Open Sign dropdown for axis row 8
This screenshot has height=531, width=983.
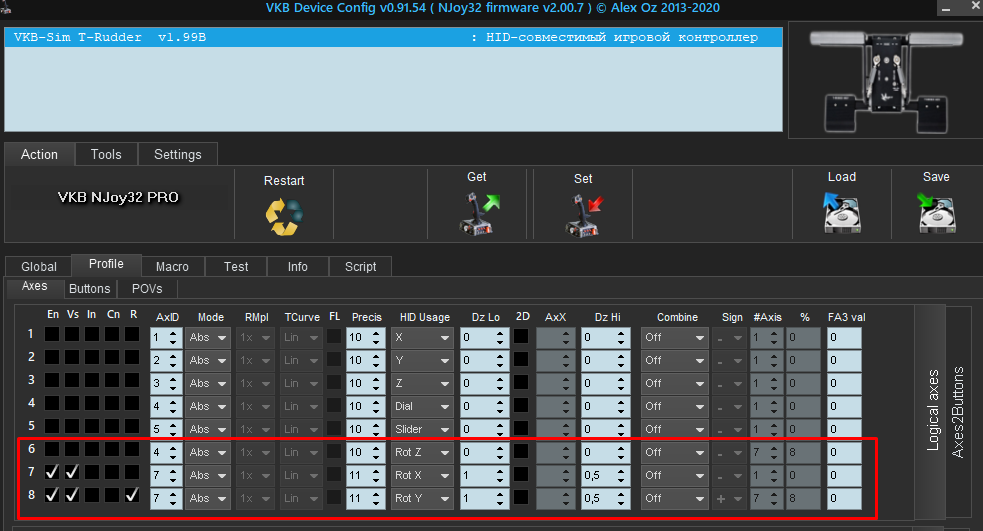tap(729, 498)
